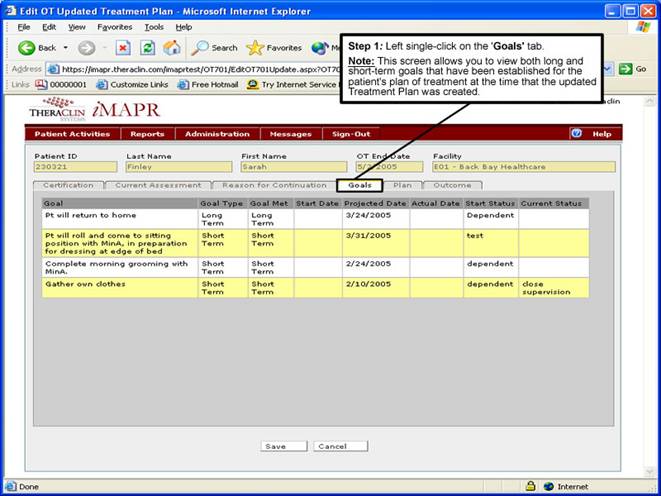
Task: Switch to the Current Assessment tab
Action: tap(157, 185)
